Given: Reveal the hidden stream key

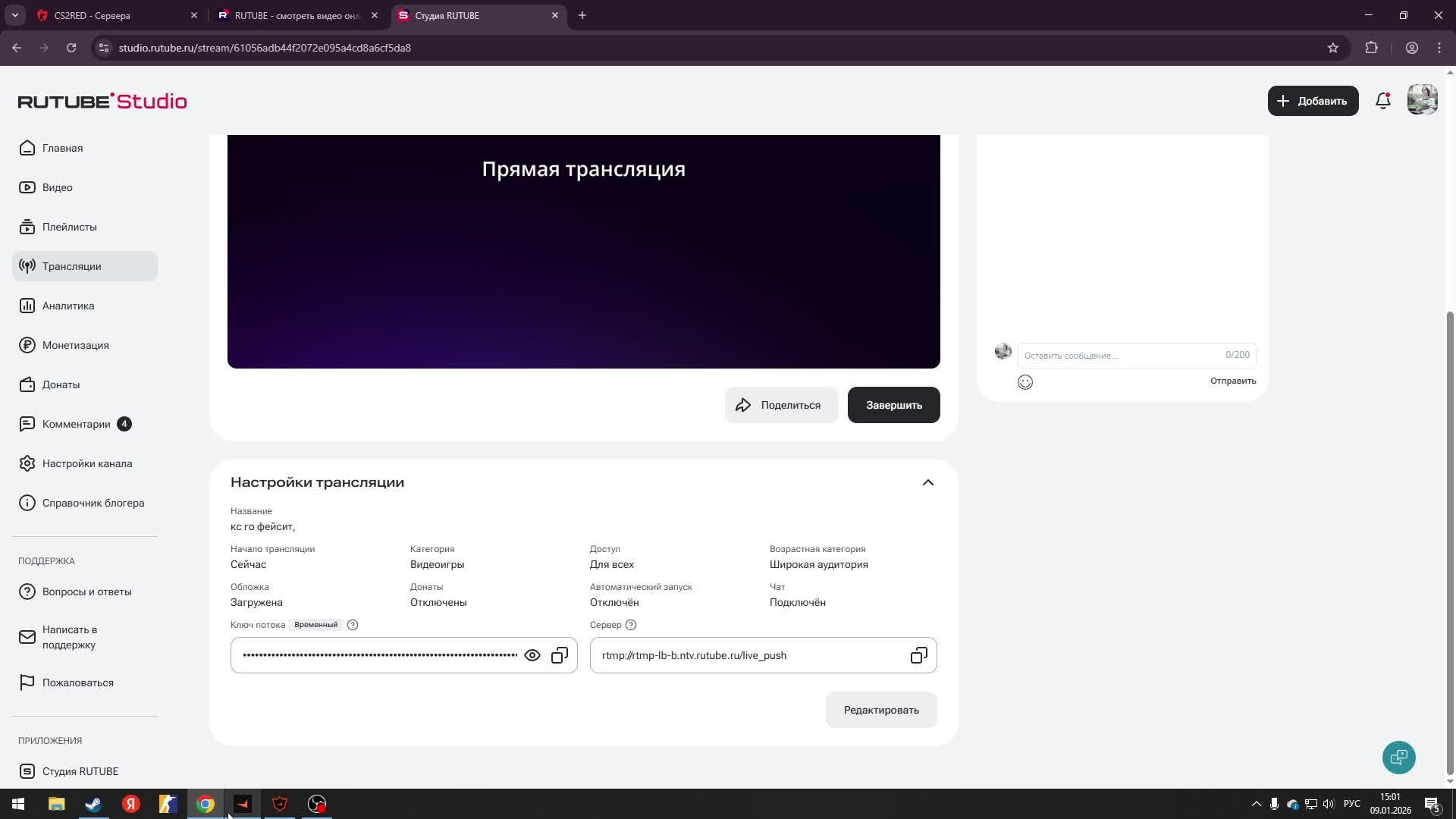Looking at the screenshot, I should 532,654.
